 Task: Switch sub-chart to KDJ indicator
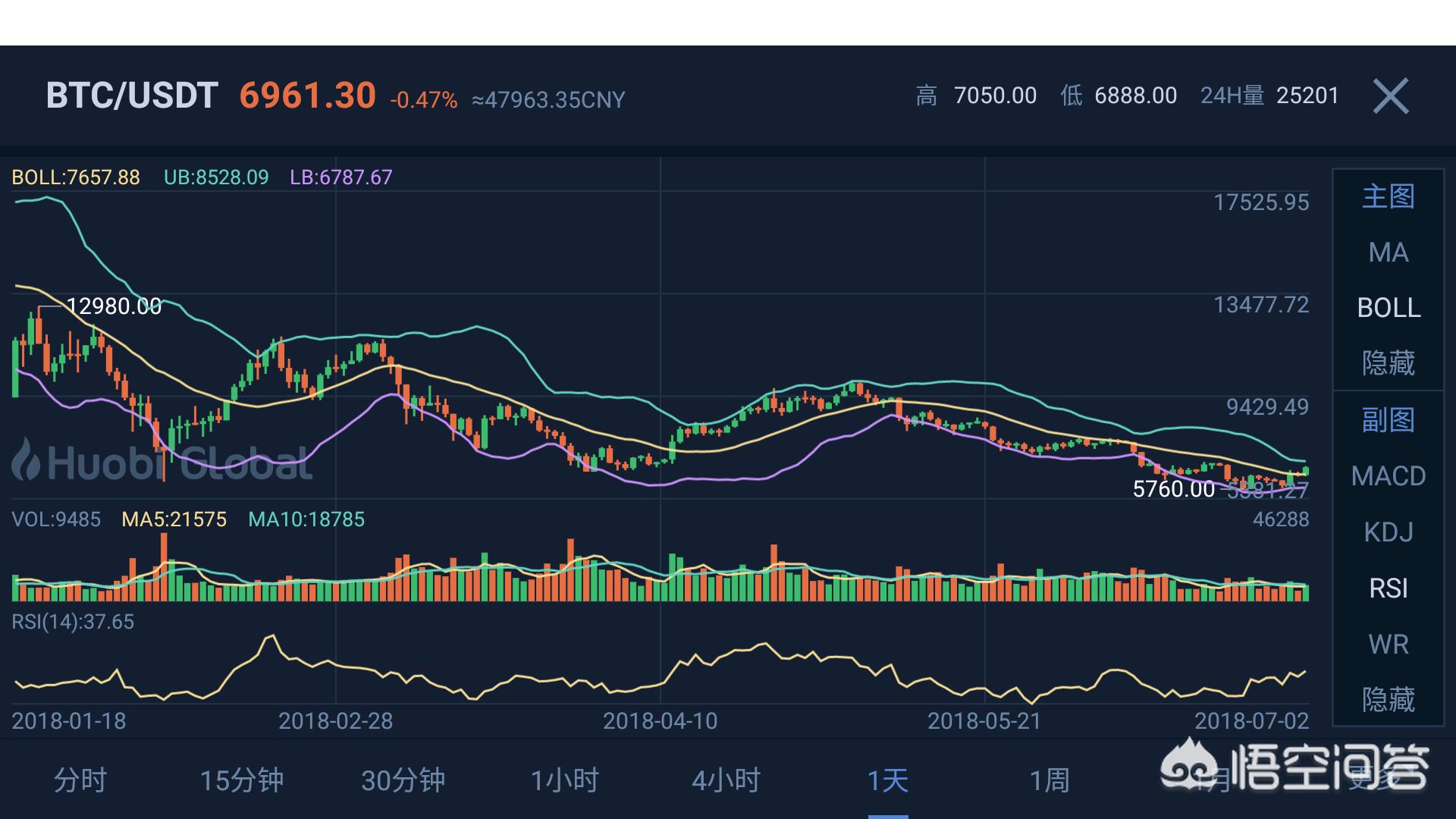(x=1389, y=532)
